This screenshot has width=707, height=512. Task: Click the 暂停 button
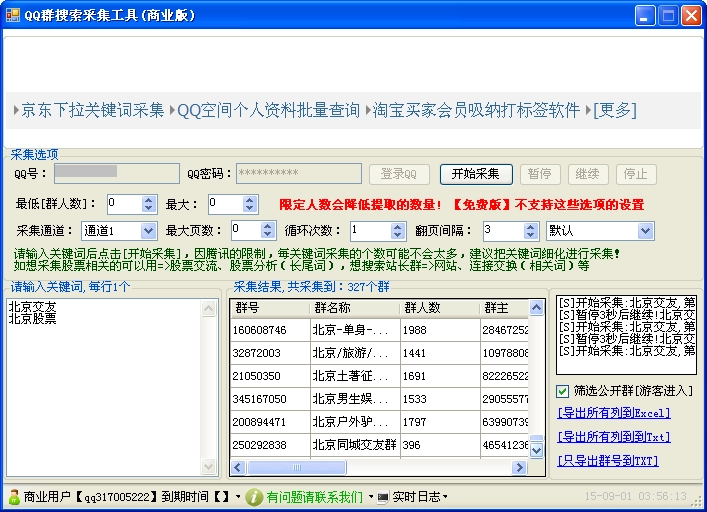(540, 174)
